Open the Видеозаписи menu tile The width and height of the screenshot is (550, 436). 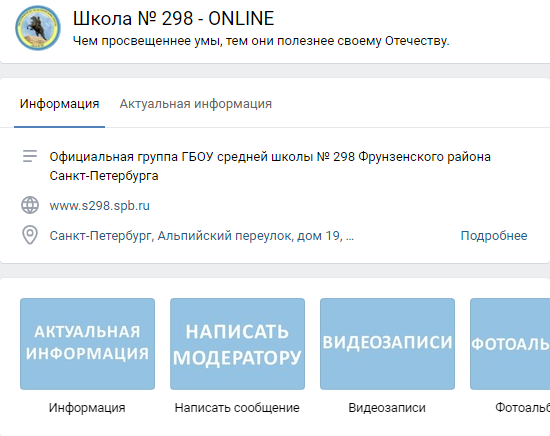pyautogui.click(x=387, y=344)
